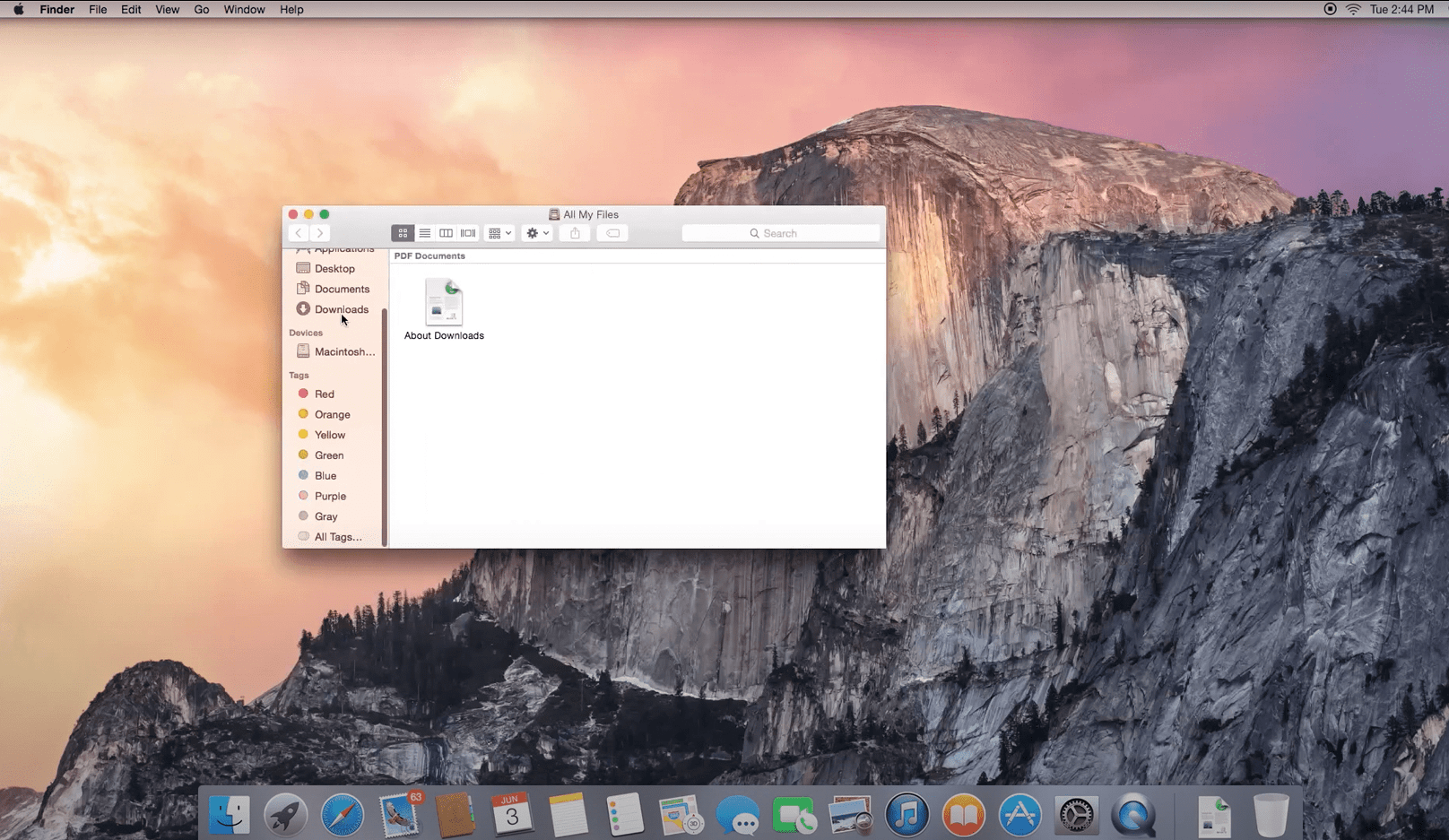Open the Go menu
1449x840 pixels.
point(201,9)
